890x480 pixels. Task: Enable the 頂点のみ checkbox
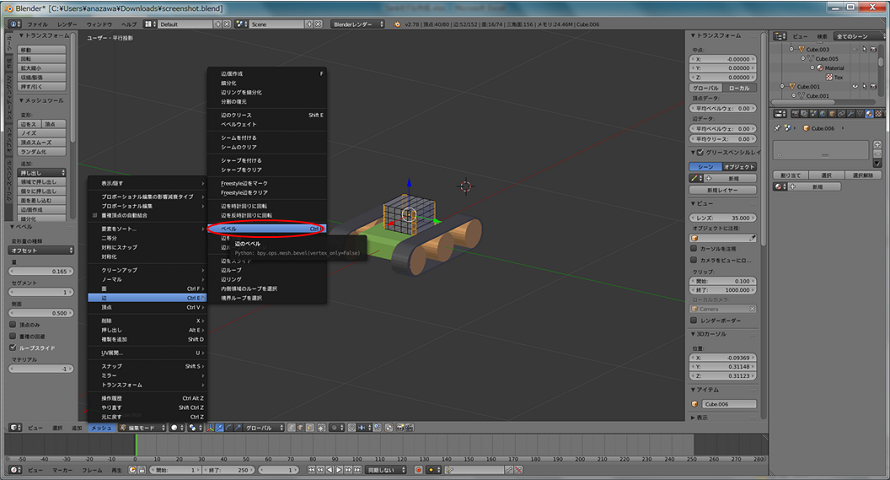pos(12,325)
